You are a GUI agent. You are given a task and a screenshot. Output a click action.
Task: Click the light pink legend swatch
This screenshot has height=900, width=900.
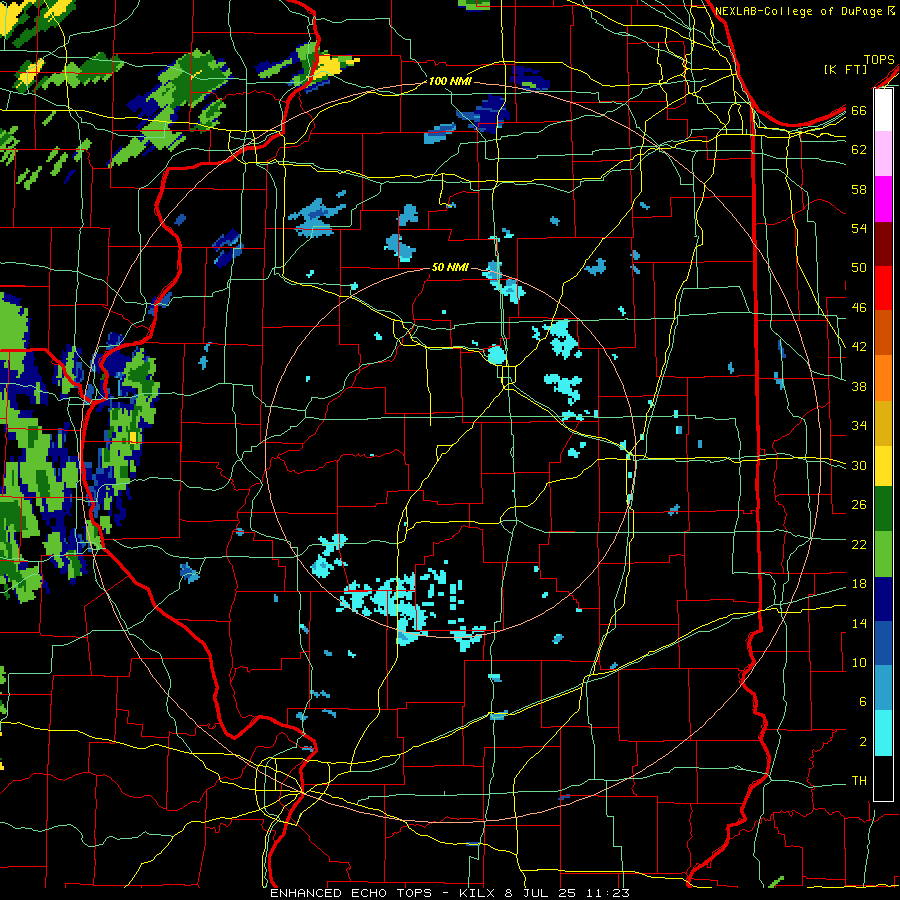point(883,154)
